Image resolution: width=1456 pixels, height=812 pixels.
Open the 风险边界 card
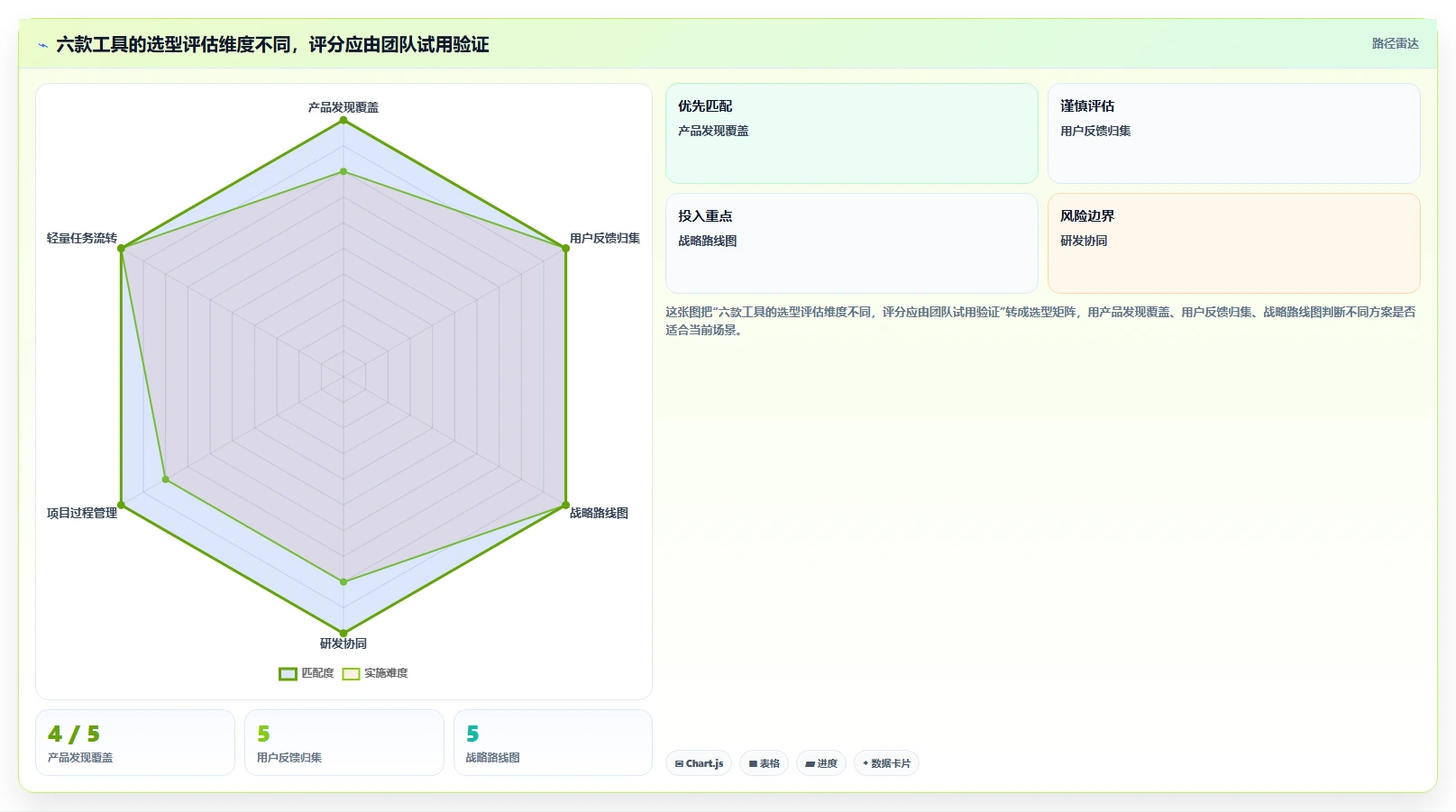coord(1233,243)
